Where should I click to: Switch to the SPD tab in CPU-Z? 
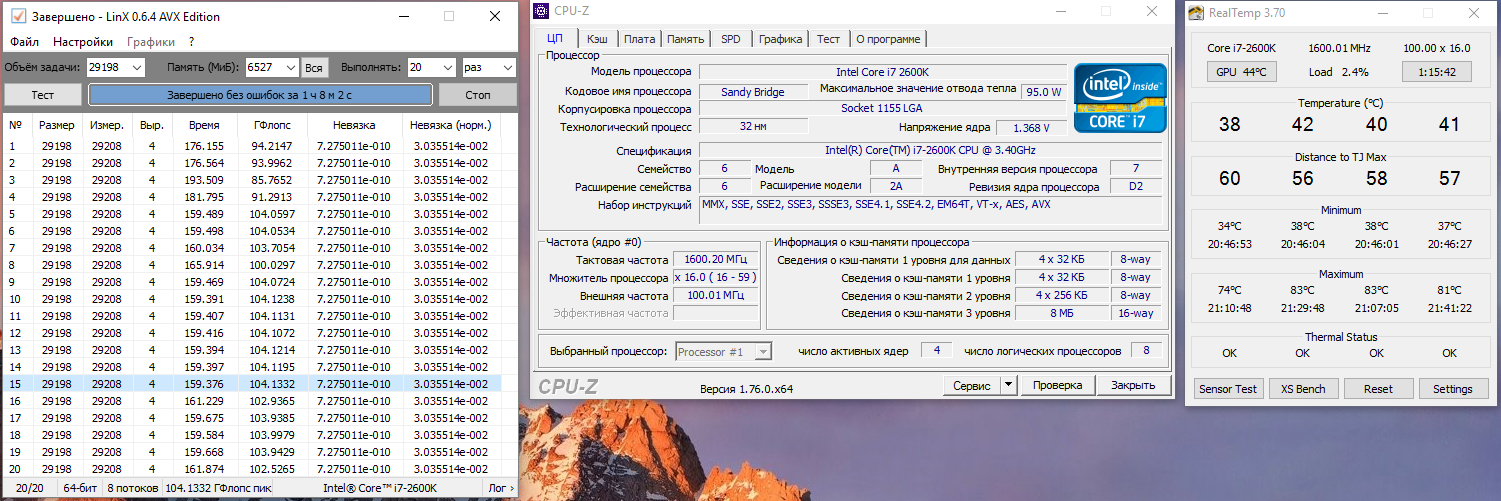tap(731, 39)
